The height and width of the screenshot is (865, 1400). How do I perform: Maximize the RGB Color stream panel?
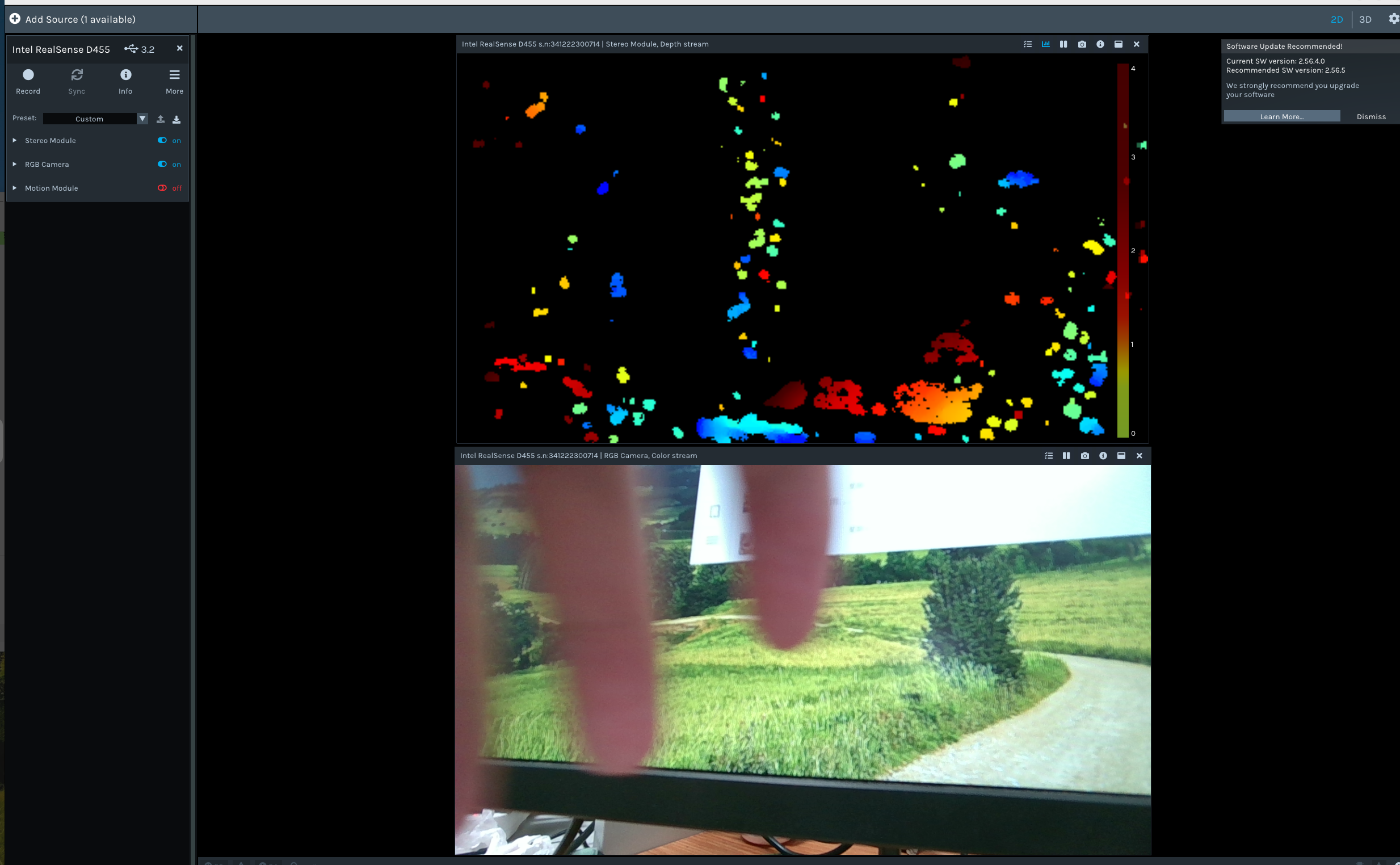point(1121,455)
